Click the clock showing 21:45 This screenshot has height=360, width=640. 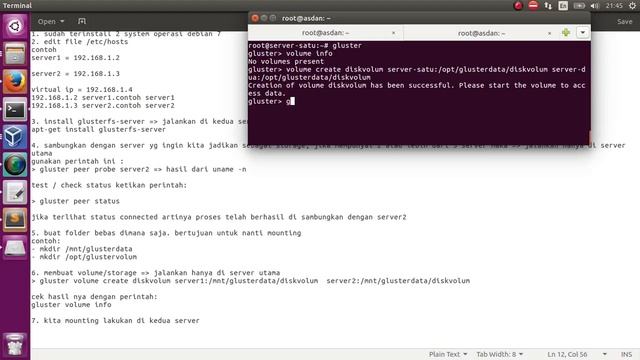[x=614, y=6]
